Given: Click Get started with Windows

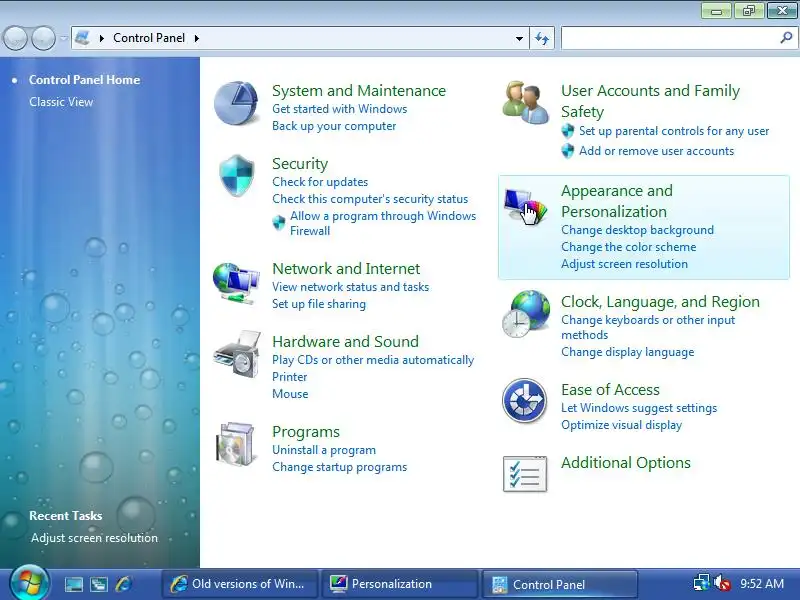Looking at the screenshot, I should [339, 109].
